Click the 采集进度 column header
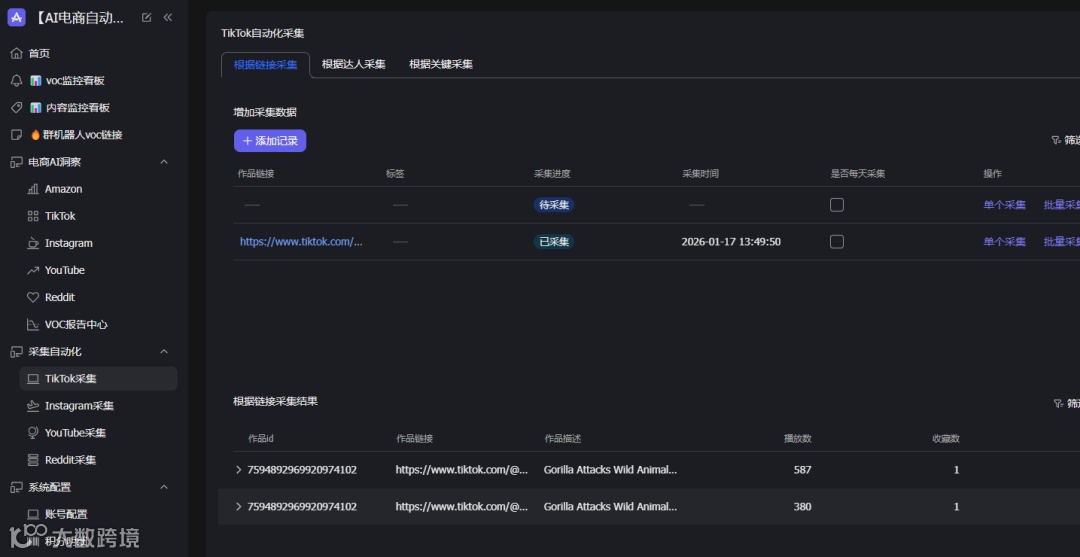The height and width of the screenshot is (557, 1080). pos(552,174)
